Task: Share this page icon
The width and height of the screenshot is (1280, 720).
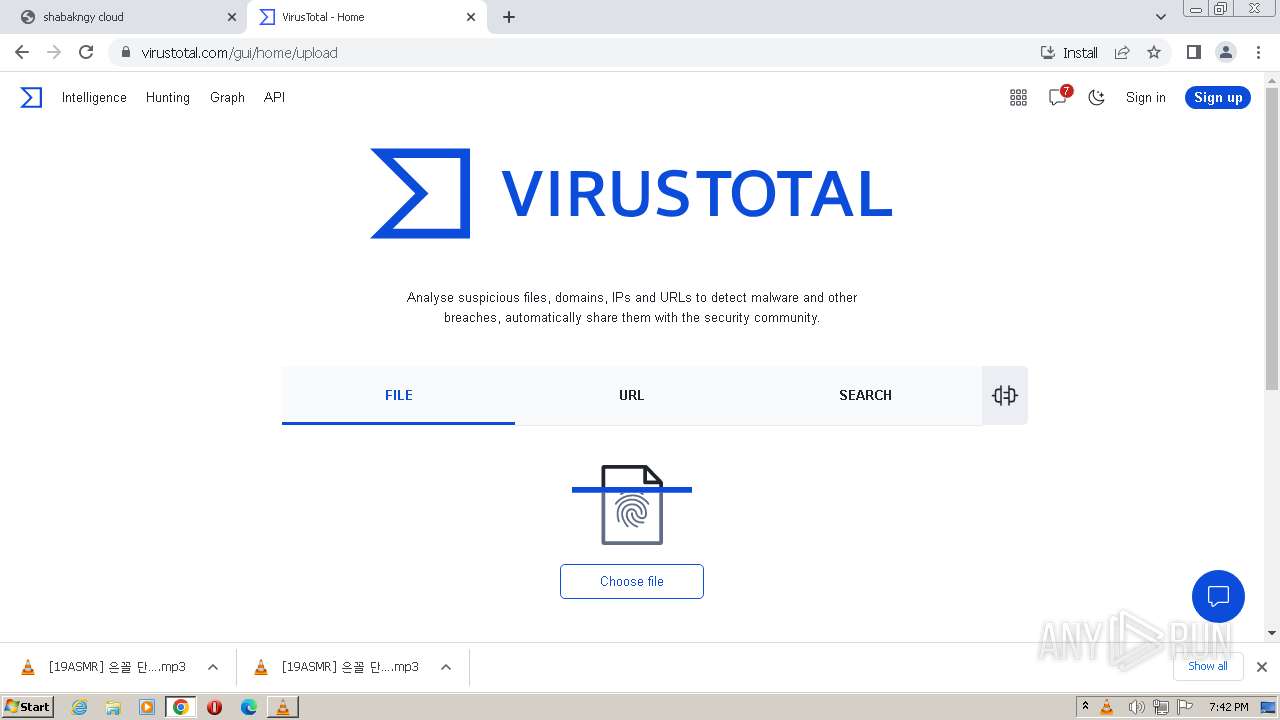Action: click(1122, 52)
